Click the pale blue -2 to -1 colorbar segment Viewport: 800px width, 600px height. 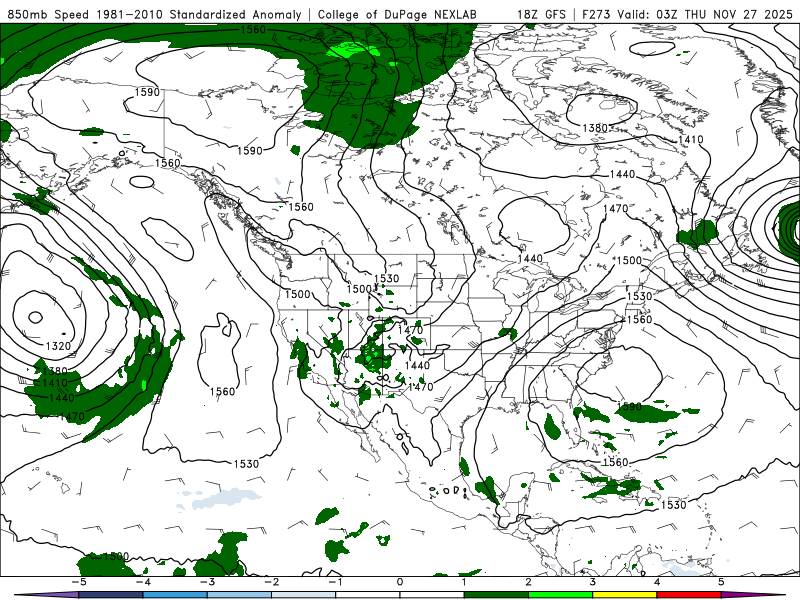304,595
